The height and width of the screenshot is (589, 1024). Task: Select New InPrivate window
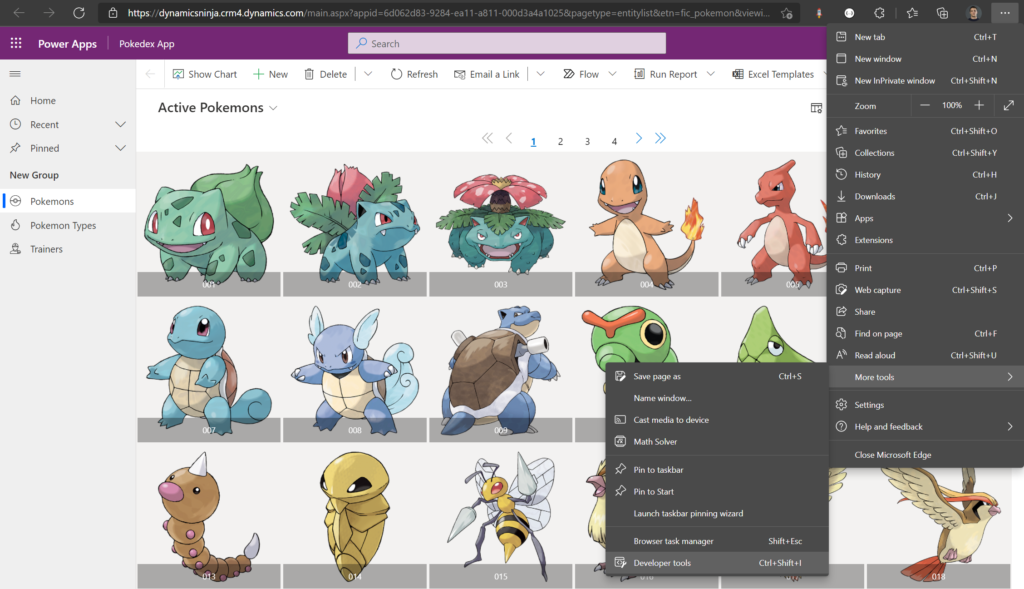pyautogui.click(x=925, y=80)
